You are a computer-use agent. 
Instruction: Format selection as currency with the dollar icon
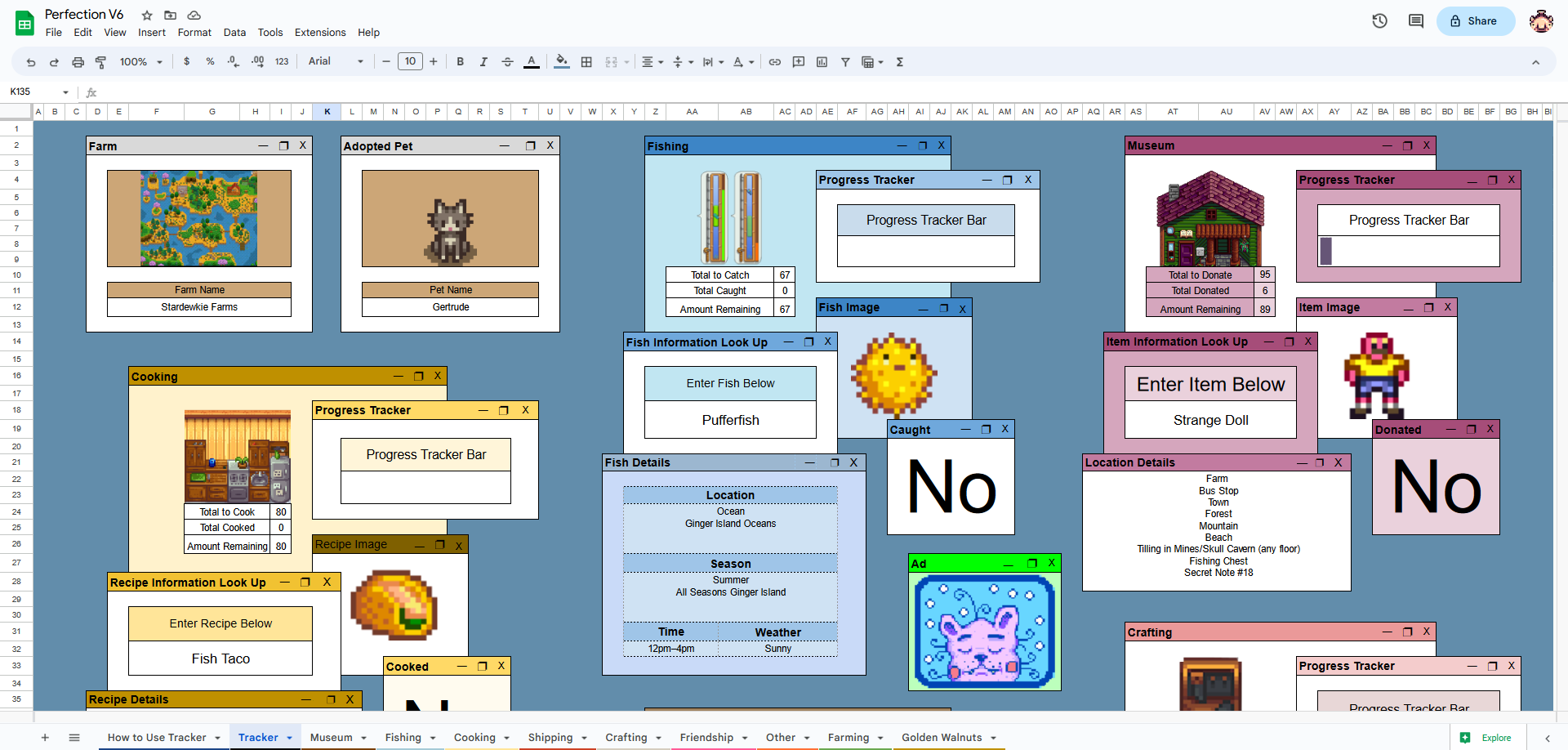click(x=187, y=61)
